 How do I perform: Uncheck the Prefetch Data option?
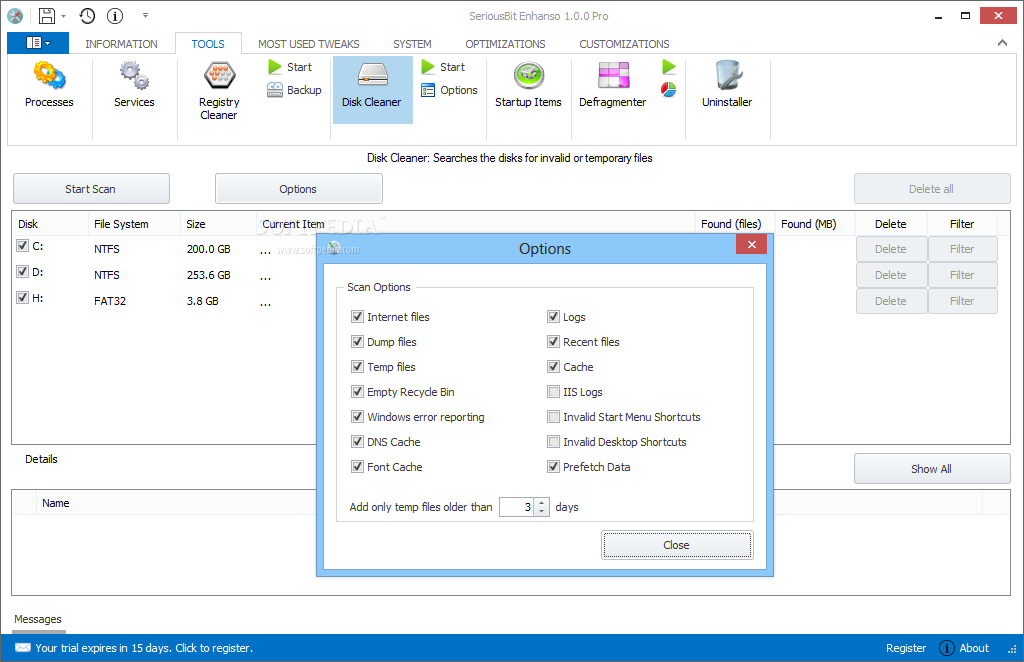point(553,467)
